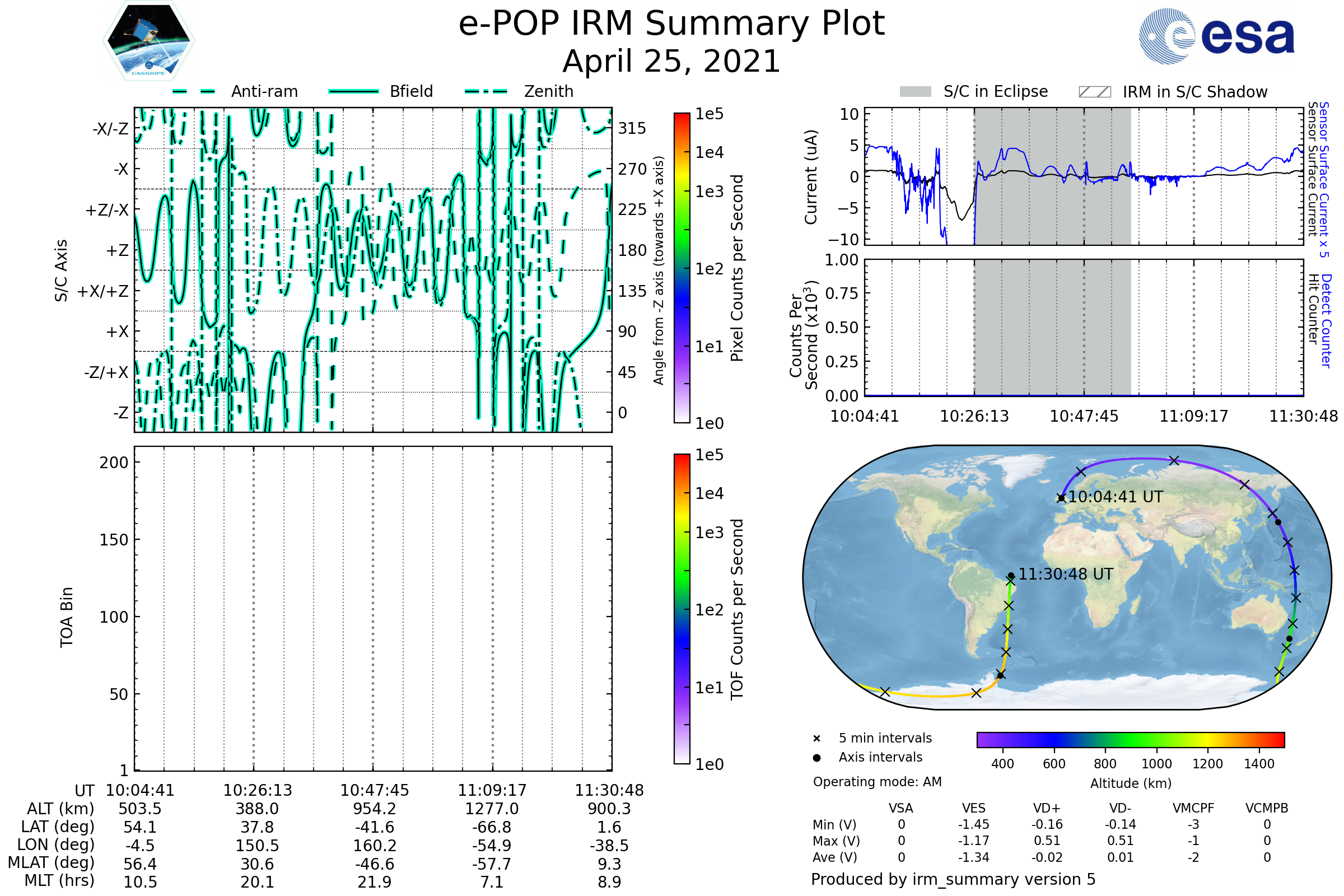Click the IRM in S/C Shadow hatched patch

pos(1094,92)
